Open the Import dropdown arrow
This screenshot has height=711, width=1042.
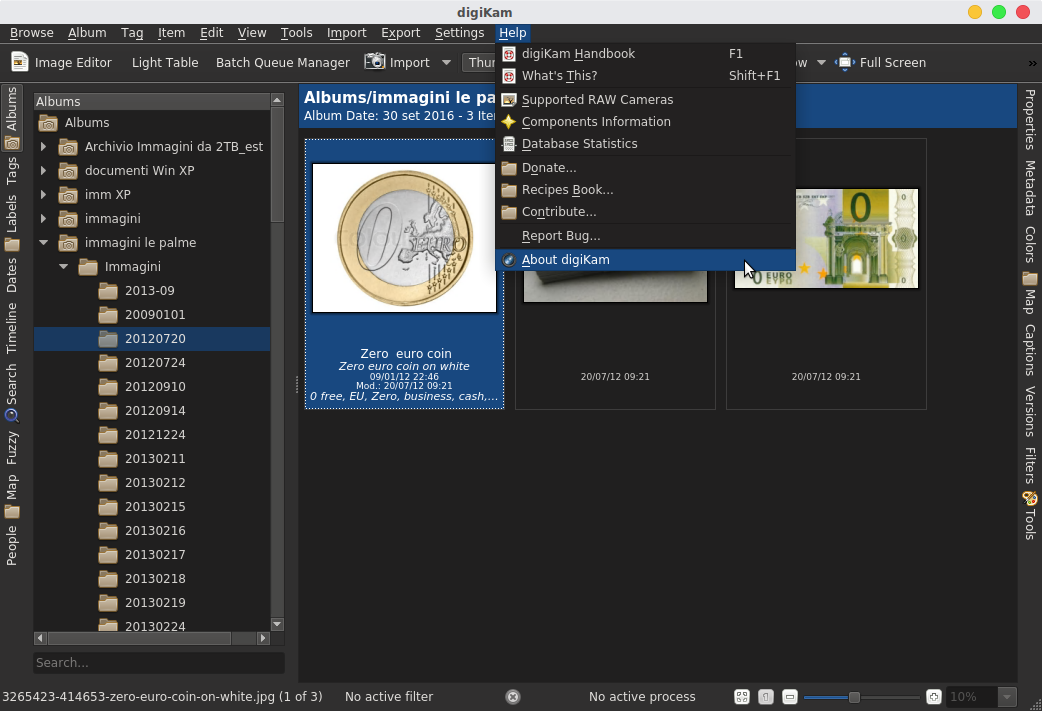tap(447, 62)
